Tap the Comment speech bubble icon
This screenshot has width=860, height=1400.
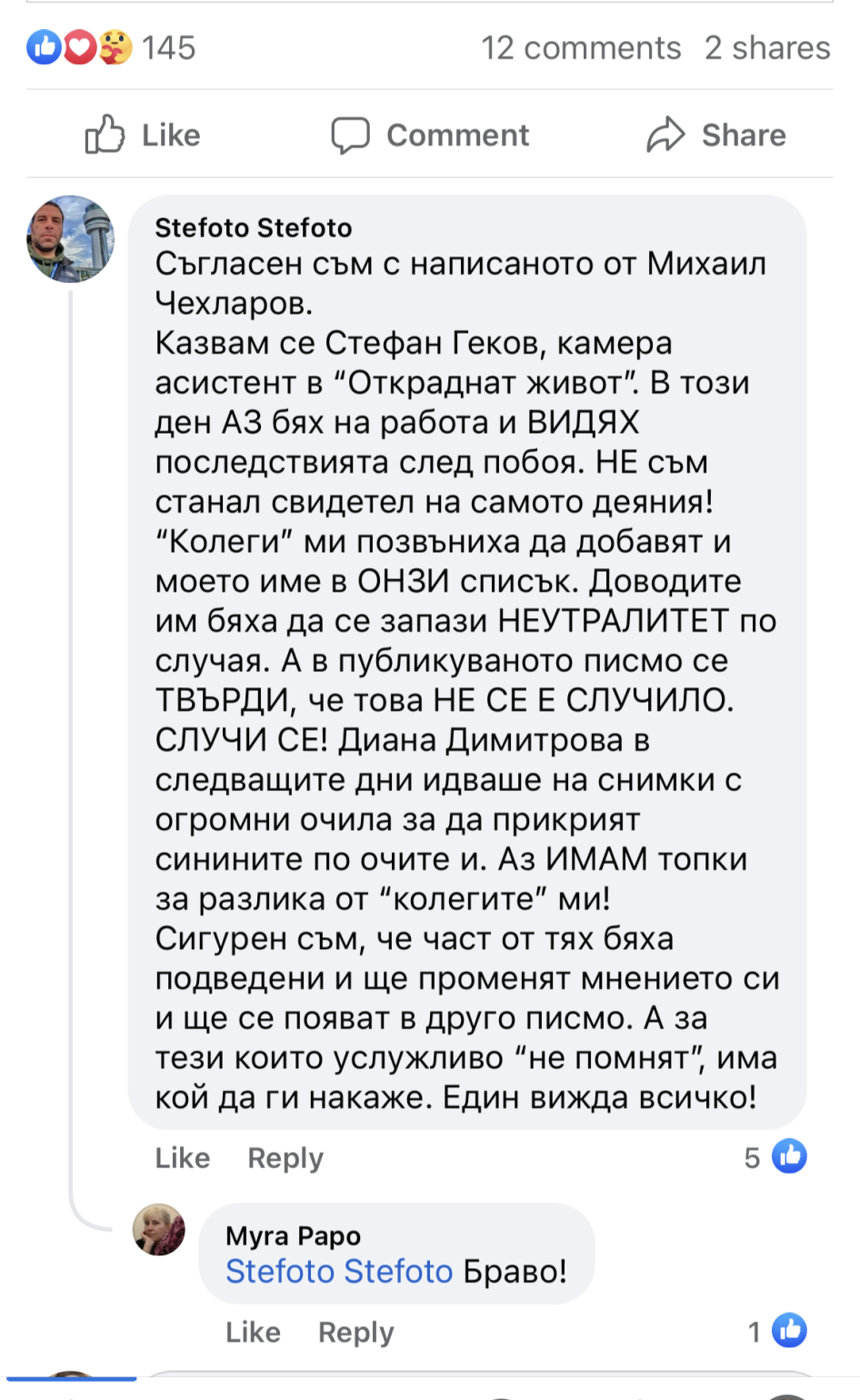tap(350, 135)
